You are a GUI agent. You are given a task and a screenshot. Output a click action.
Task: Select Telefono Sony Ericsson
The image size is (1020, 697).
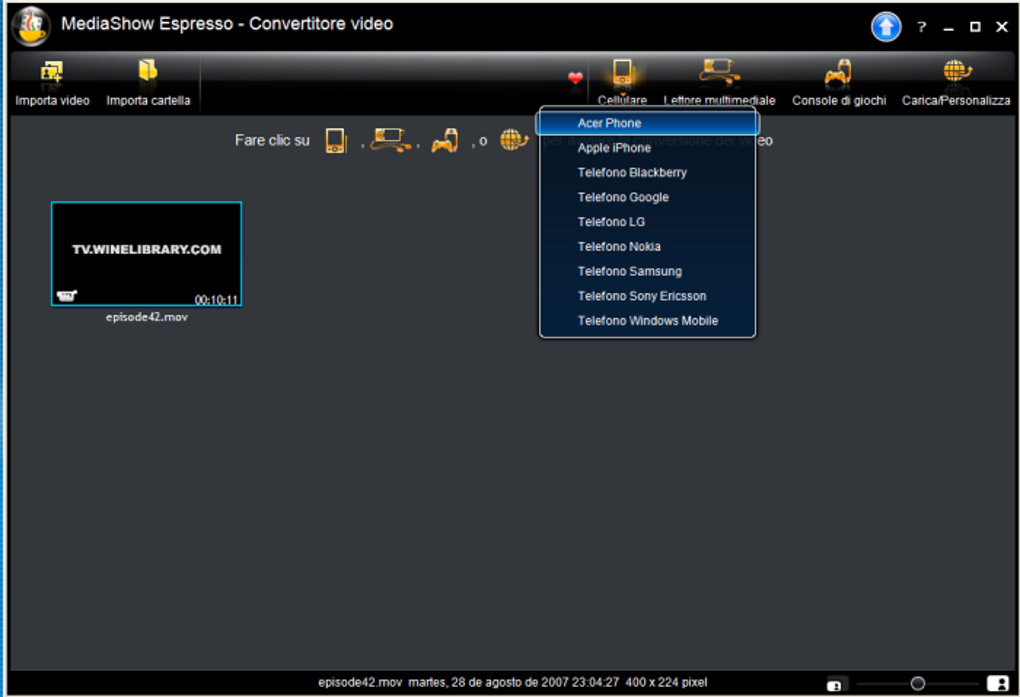tap(647, 296)
